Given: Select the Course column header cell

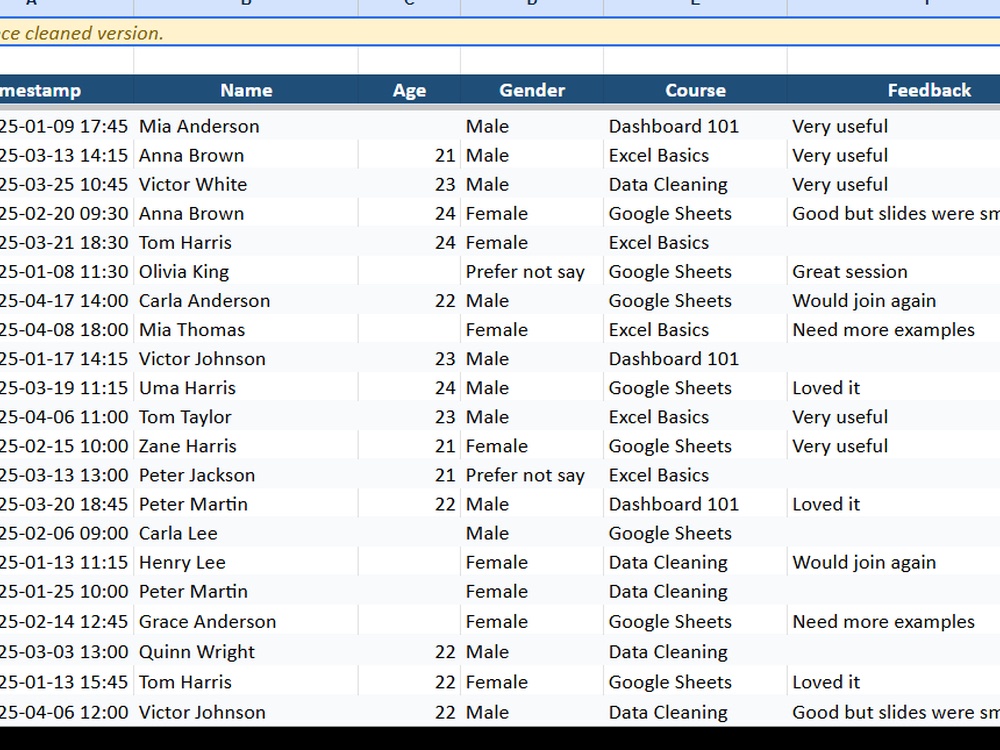Looking at the screenshot, I should (695, 90).
